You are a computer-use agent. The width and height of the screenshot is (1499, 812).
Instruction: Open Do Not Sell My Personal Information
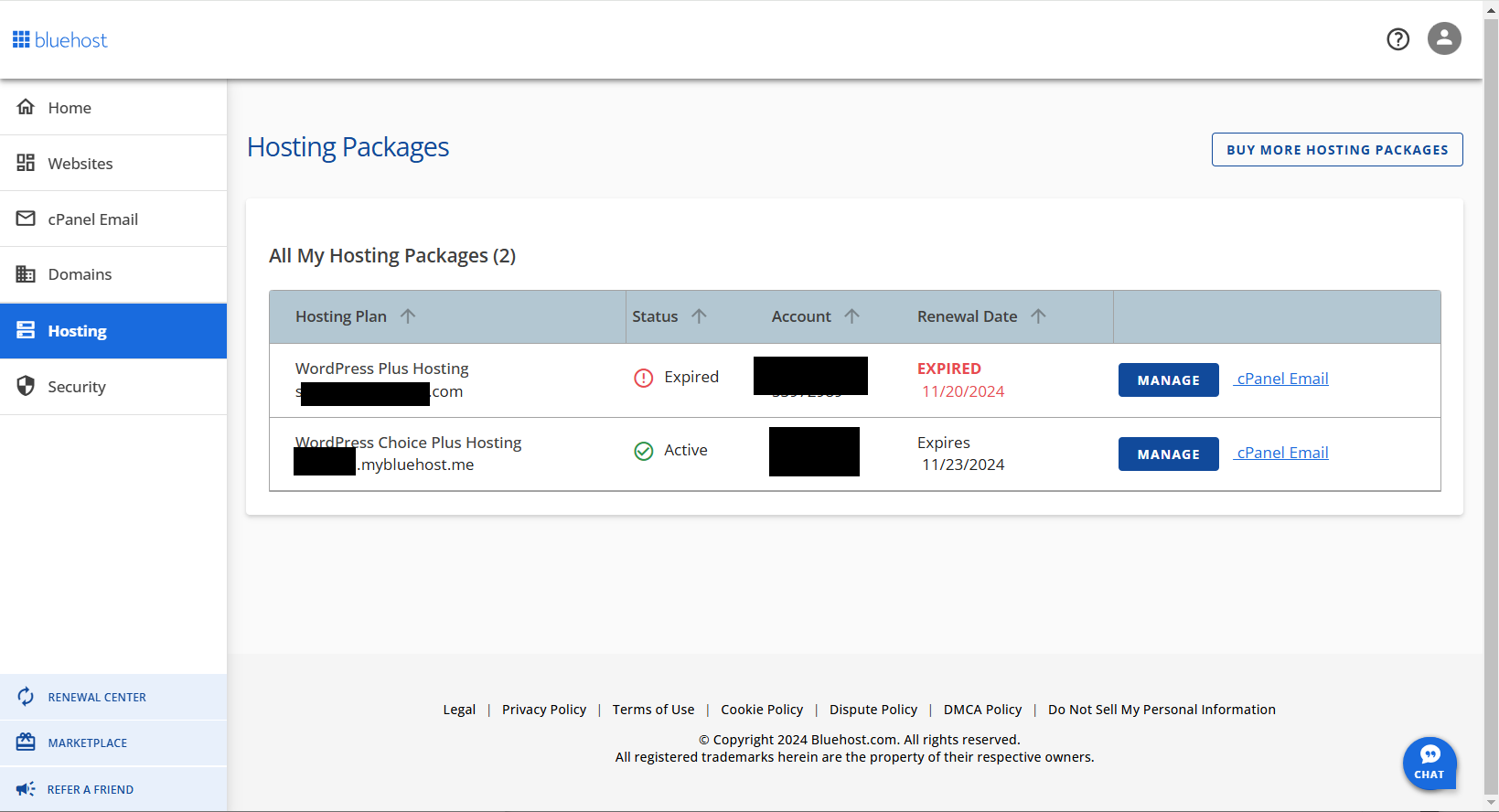1162,710
